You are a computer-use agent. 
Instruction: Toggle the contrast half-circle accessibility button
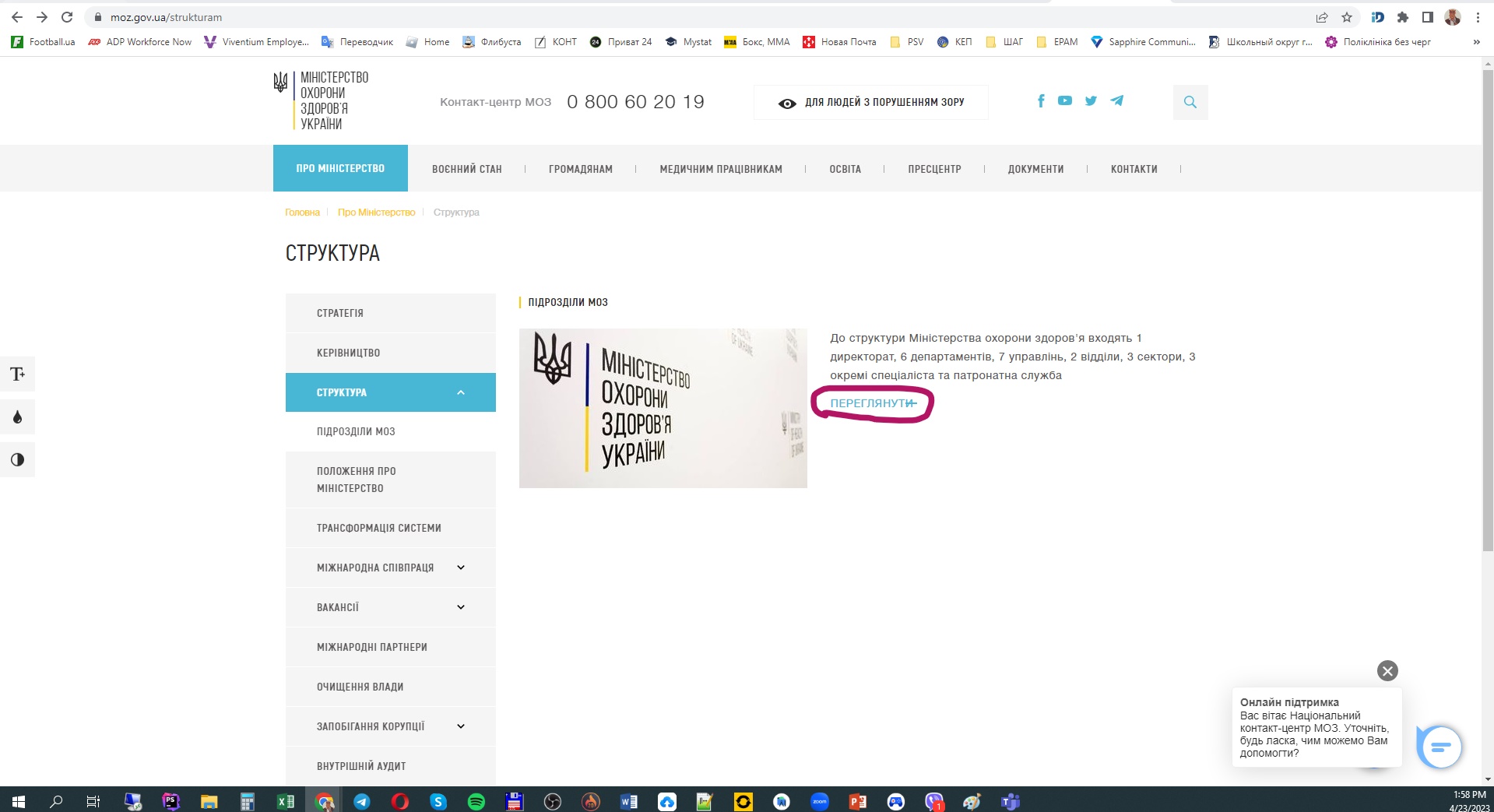17,460
